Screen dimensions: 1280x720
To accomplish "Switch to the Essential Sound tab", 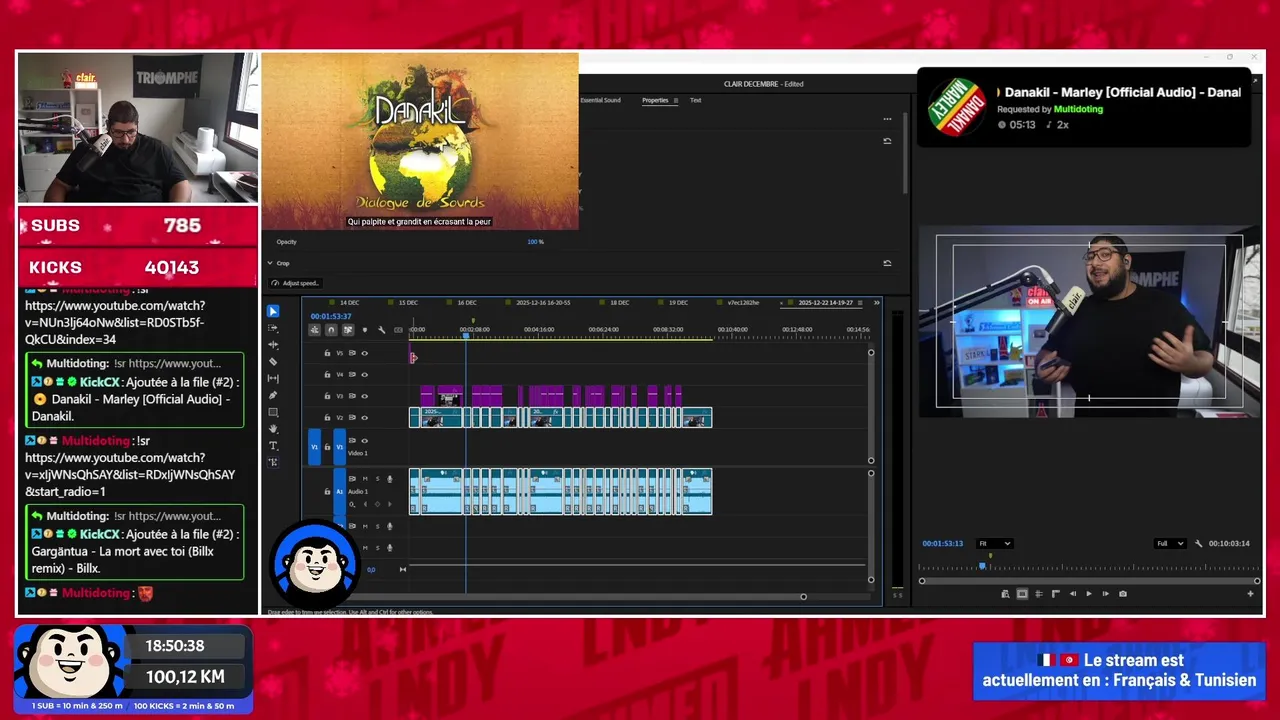I will coord(600,100).
